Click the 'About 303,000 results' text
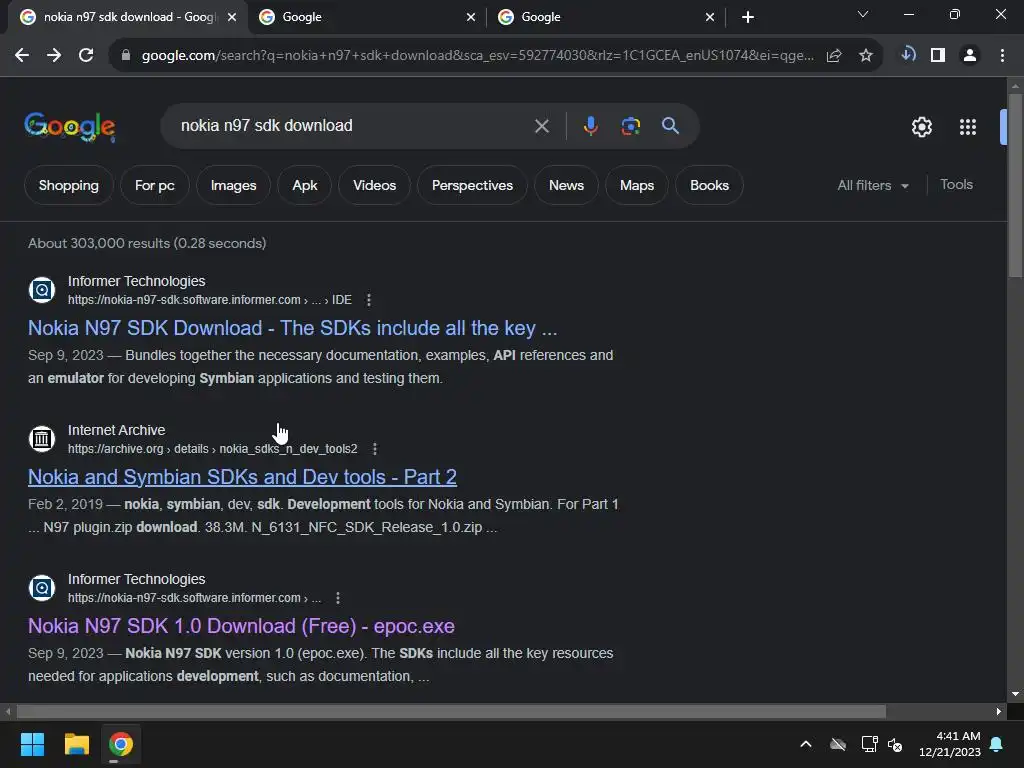The image size is (1024, 768). pyautogui.click(x=147, y=243)
